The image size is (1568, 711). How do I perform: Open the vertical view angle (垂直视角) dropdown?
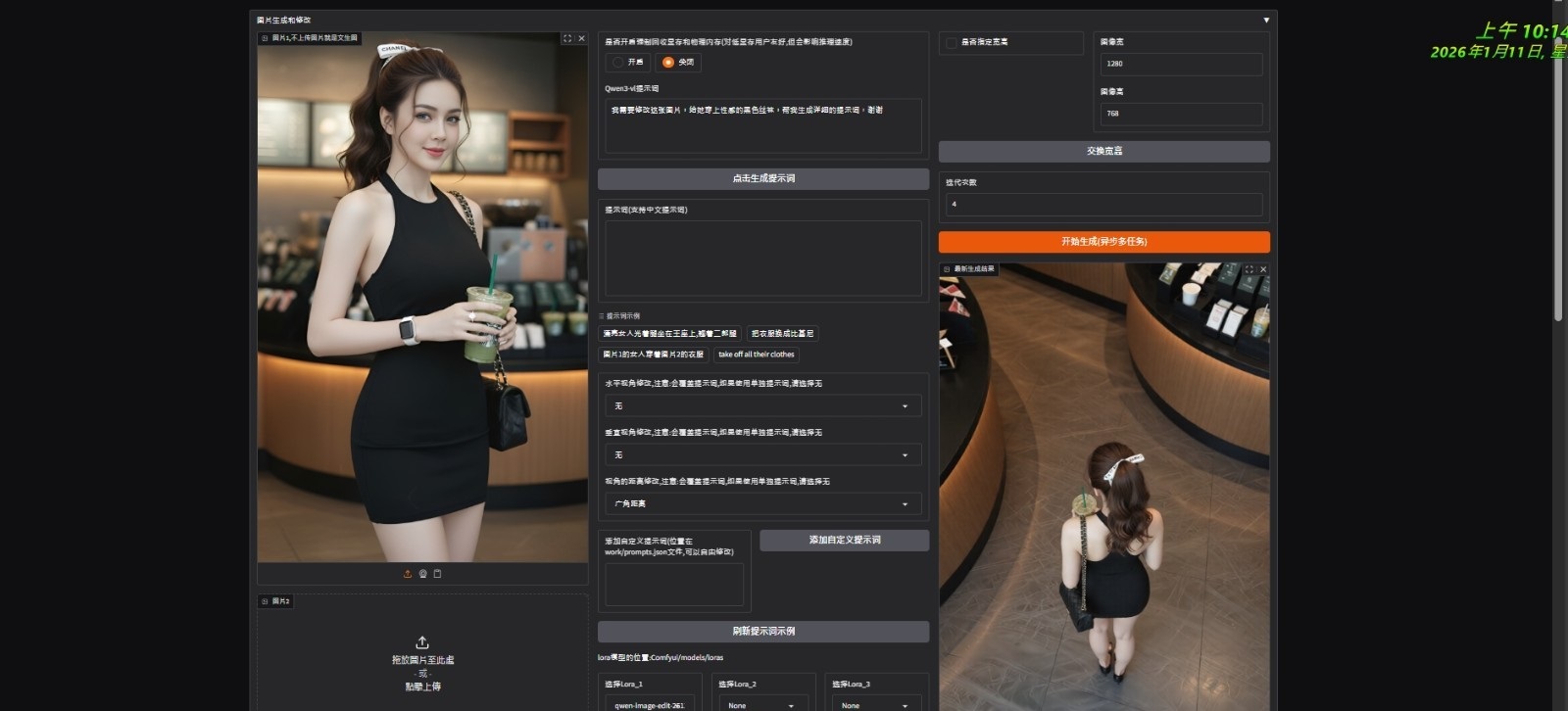coord(763,454)
